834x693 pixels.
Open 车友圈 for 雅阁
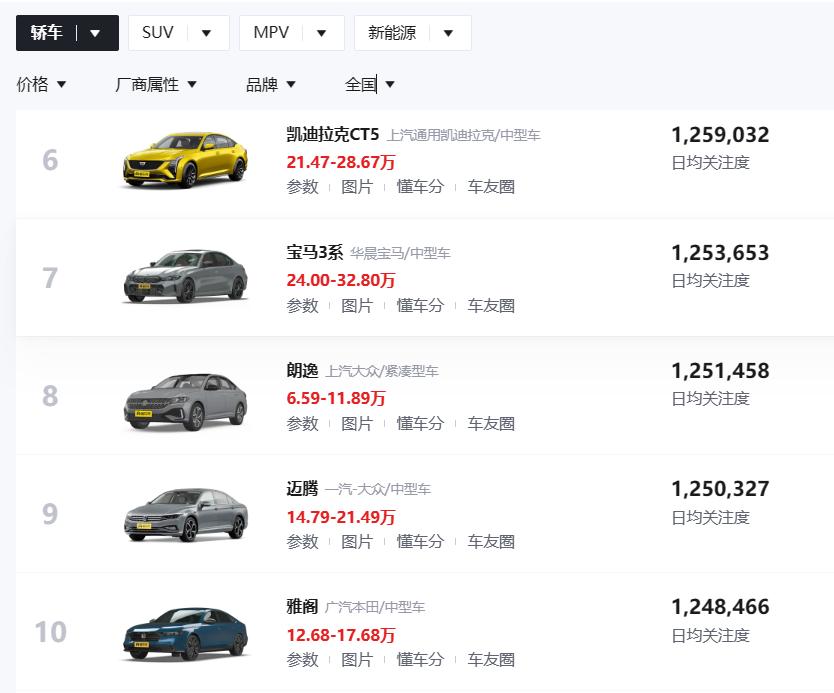point(491,660)
